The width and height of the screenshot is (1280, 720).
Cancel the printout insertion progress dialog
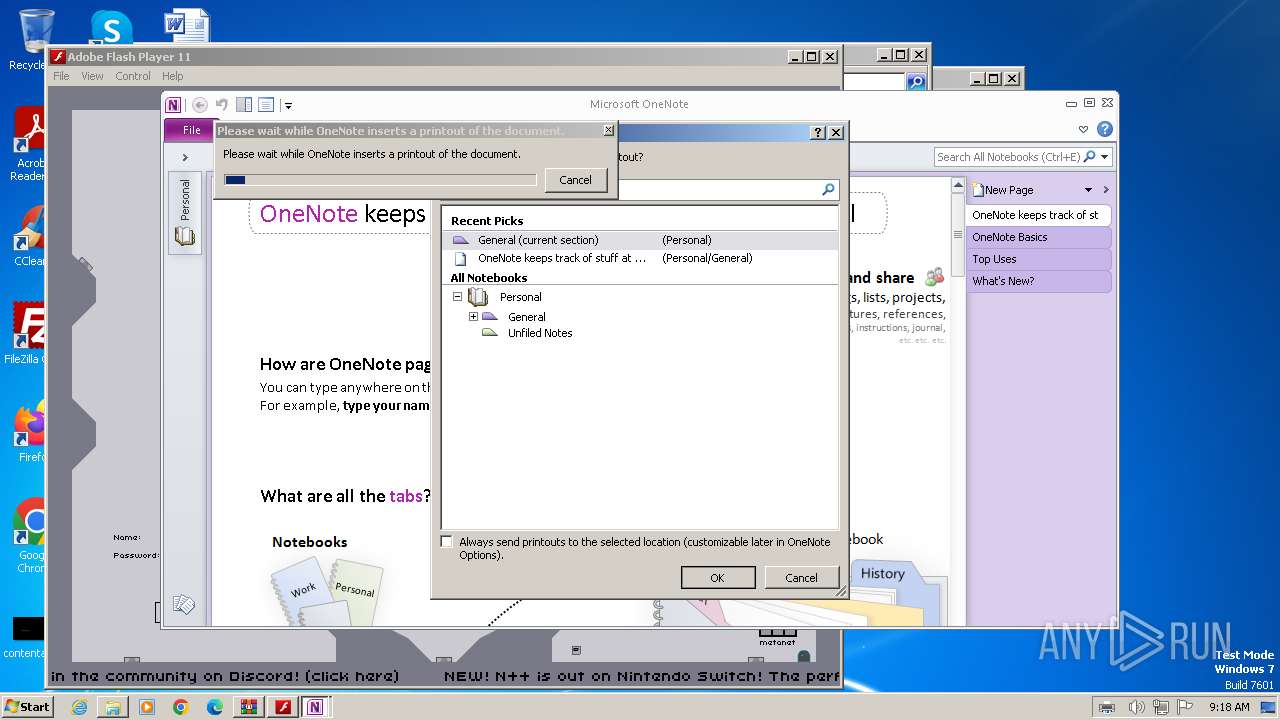[x=575, y=180]
